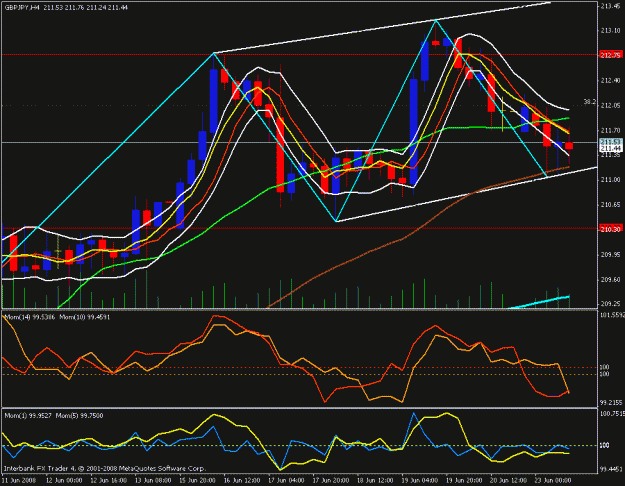Click the 16 Jun 12:00 time label
Viewport: 625px width, 486px height.
tap(242, 480)
